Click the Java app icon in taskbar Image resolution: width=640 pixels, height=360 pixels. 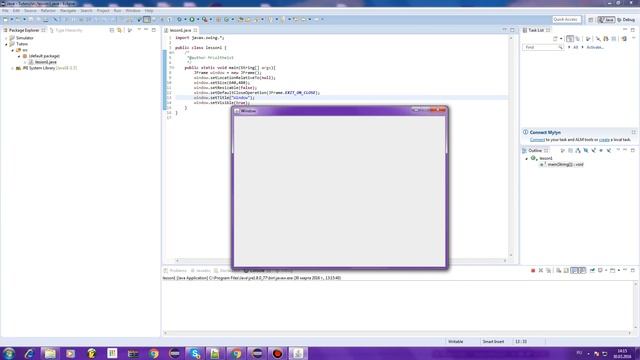(x=298, y=353)
